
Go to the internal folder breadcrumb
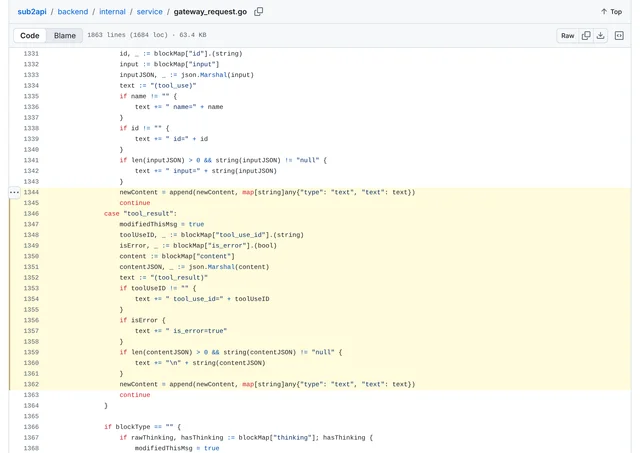tap(112, 12)
